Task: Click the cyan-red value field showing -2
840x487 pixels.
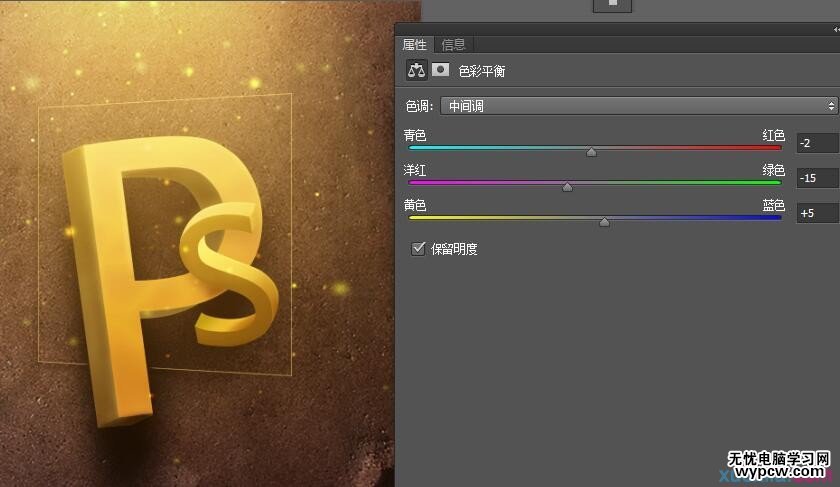Action: [818, 143]
